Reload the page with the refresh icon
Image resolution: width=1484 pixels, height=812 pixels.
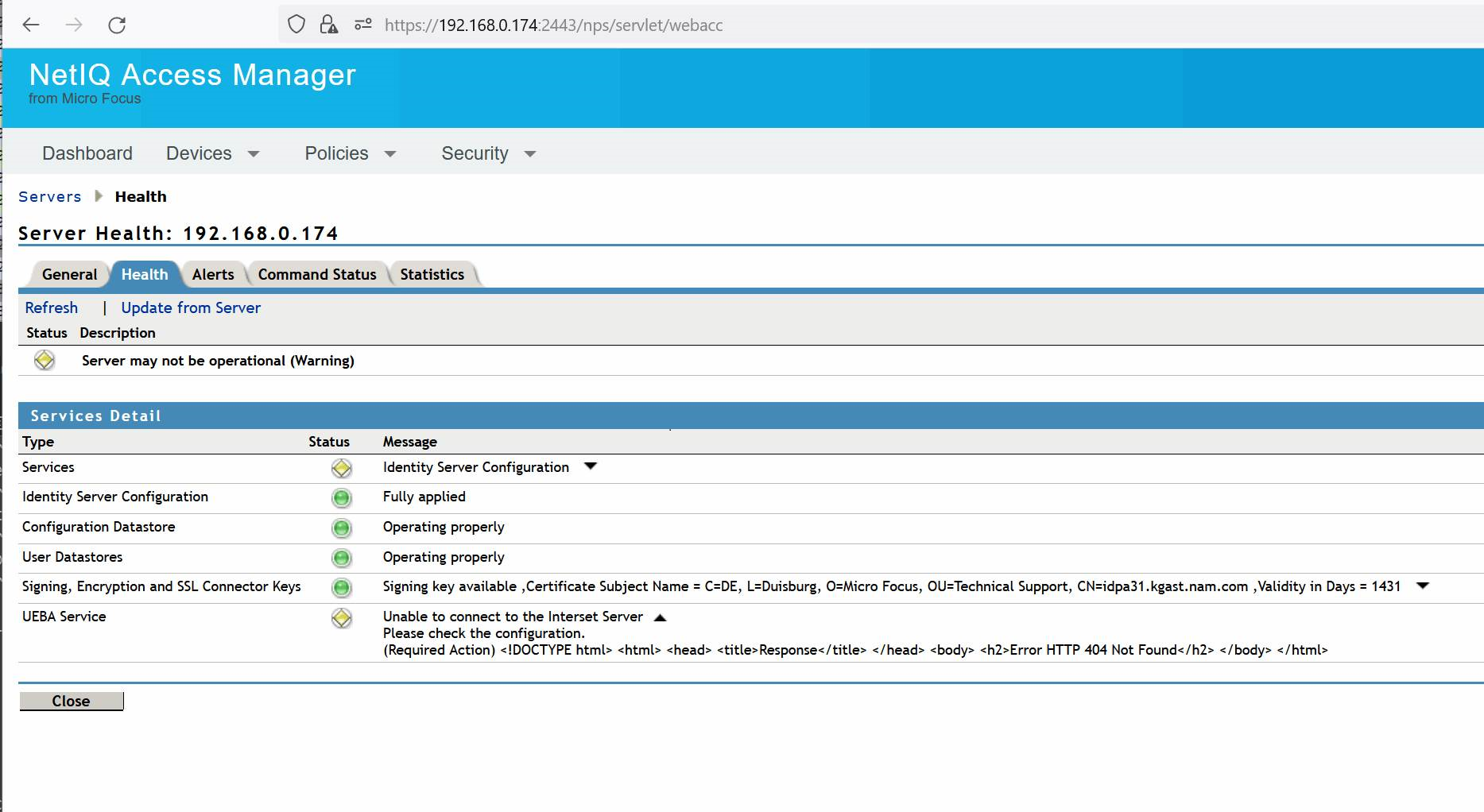(118, 25)
